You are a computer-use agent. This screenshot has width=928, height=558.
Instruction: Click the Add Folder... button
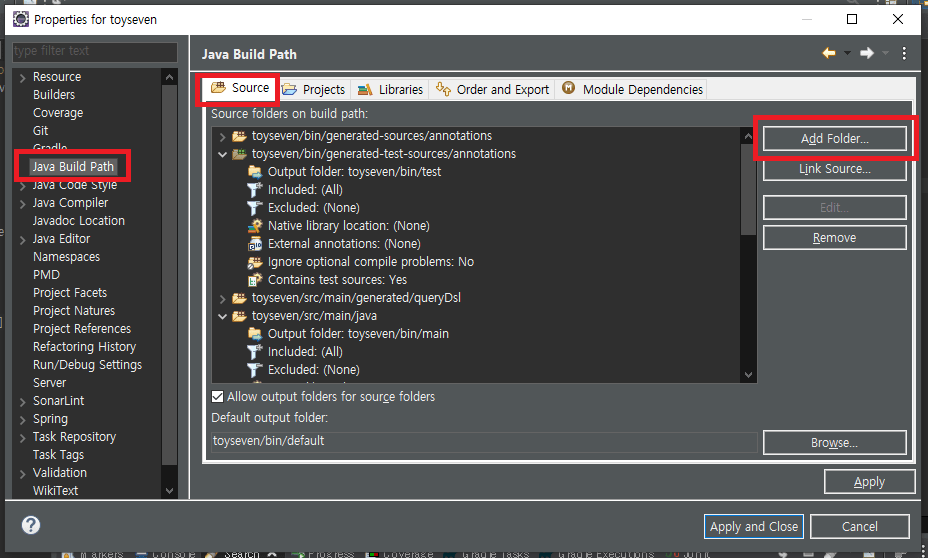click(x=834, y=138)
